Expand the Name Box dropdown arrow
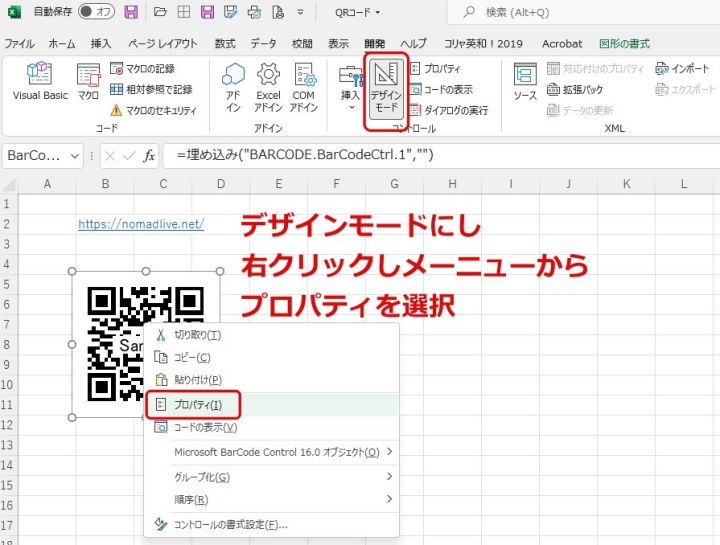Image resolution: width=720 pixels, height=545 pixels. click(74, 157)
